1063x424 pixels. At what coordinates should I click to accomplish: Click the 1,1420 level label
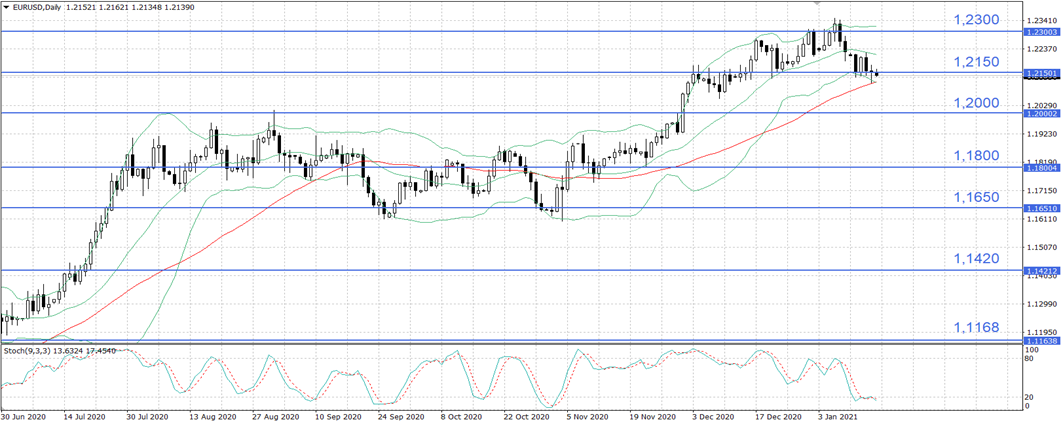976,259
